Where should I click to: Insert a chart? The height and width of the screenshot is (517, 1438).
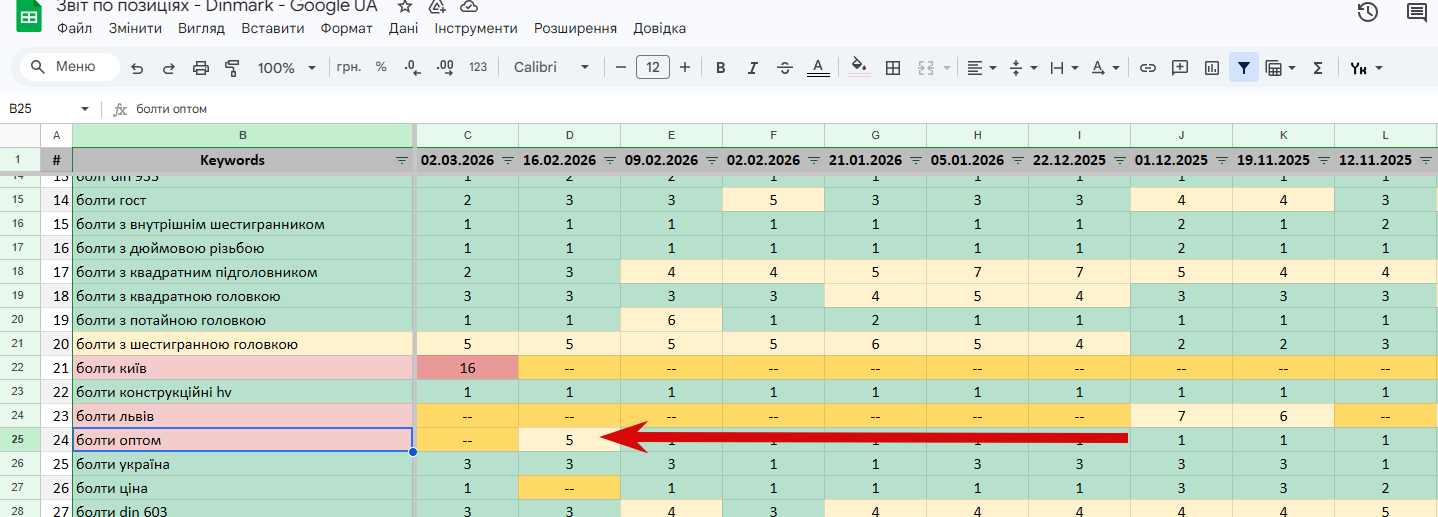[1212, 68]
